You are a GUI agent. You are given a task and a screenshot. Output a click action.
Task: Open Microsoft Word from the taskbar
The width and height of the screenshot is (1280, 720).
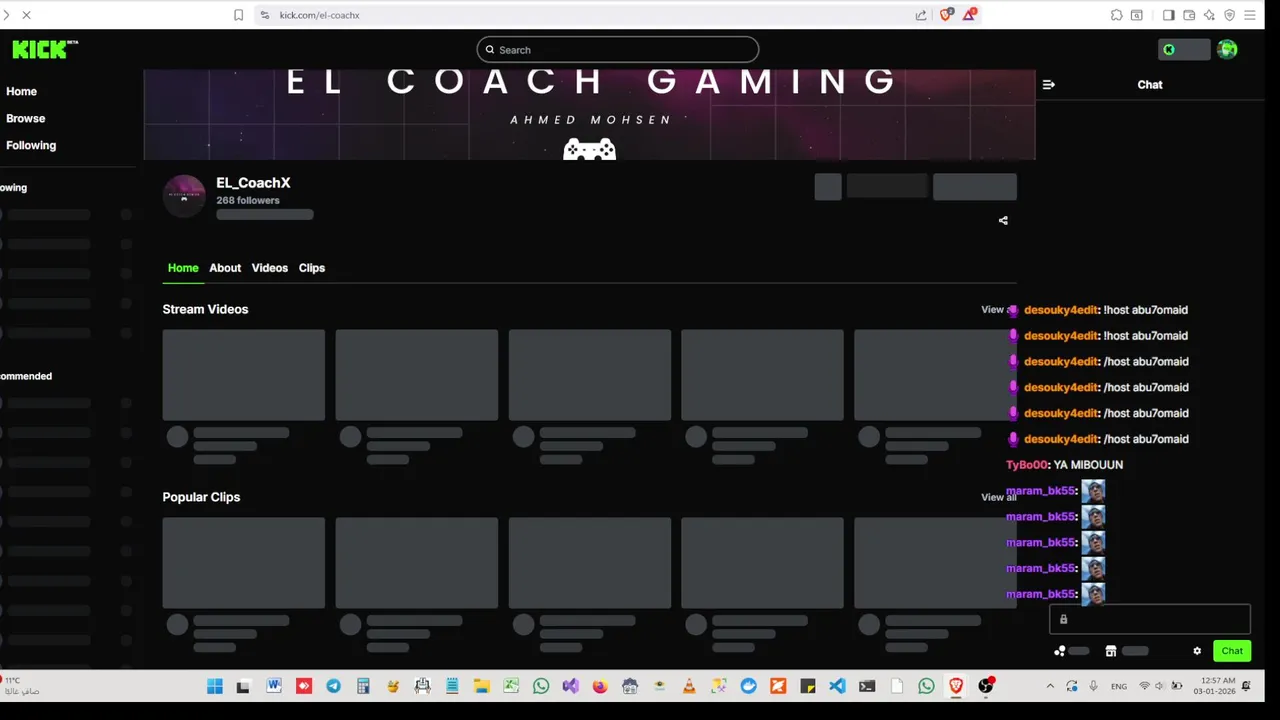(x=274, y=686)
